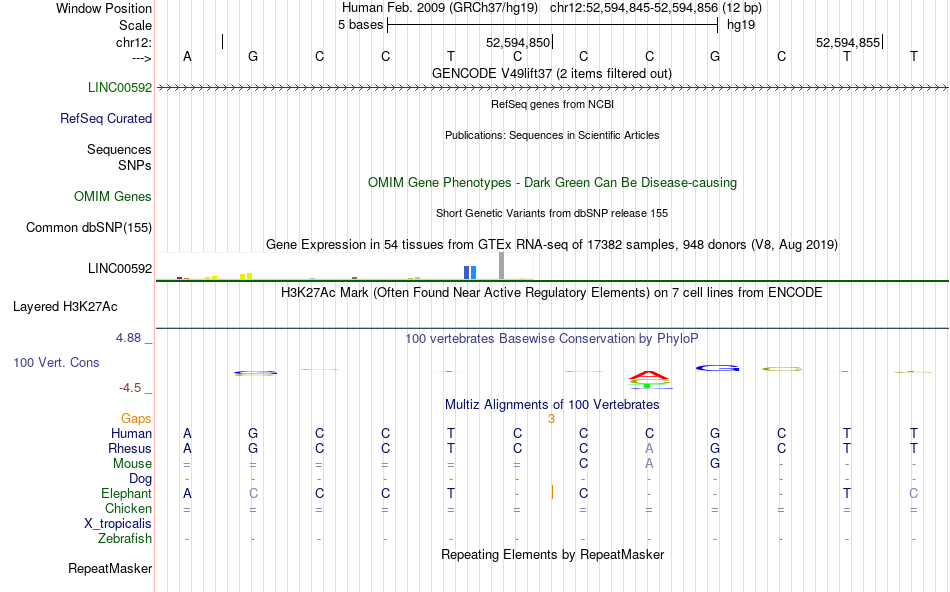Open the RepeatMasker track label
The height and width of the screenshot is (592, 950).
(110, 568)
